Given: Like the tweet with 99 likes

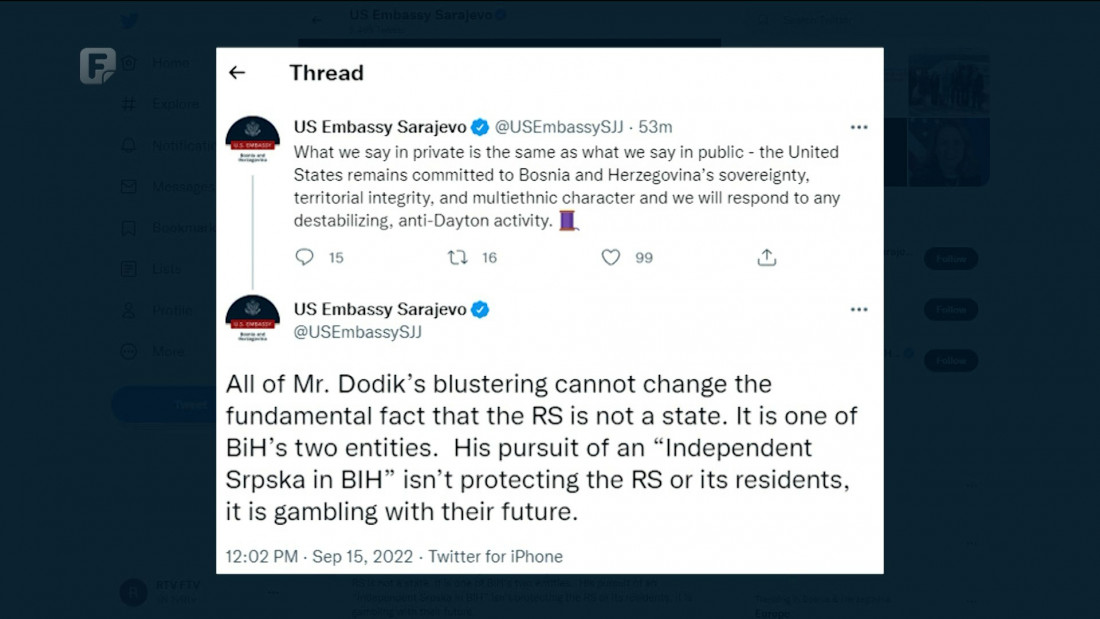Looking at the screenshot, I should (611, 258).
